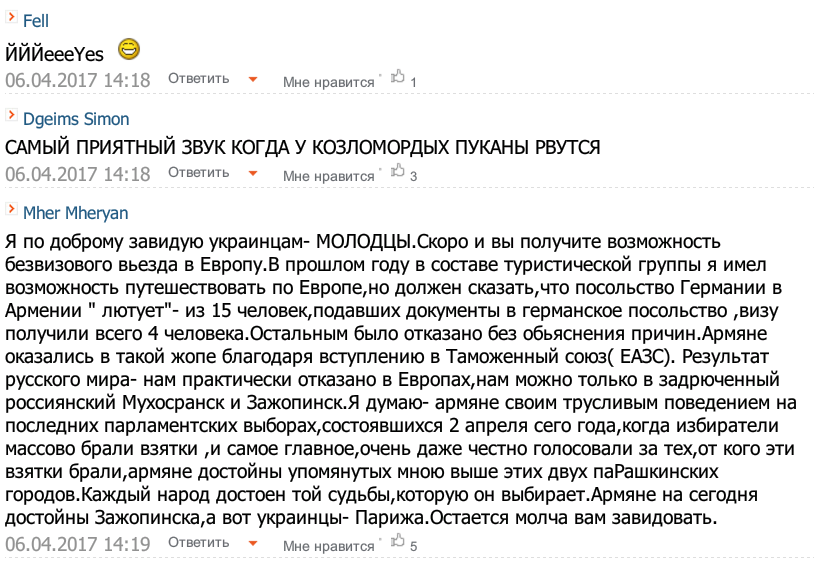Image resolution: width=814 pixels, height=566 pixels.
Task: Click the 06.04.2017 14:19 timestamp
Action: [78, 545]
